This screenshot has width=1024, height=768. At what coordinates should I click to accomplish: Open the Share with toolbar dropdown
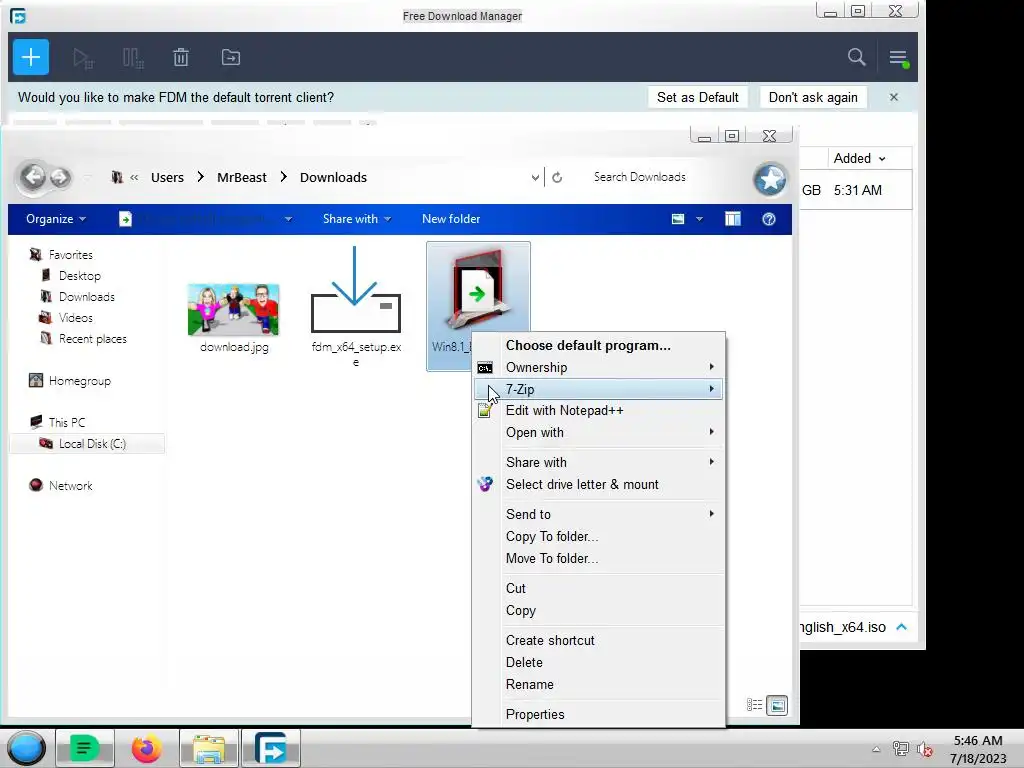(357, 219)
